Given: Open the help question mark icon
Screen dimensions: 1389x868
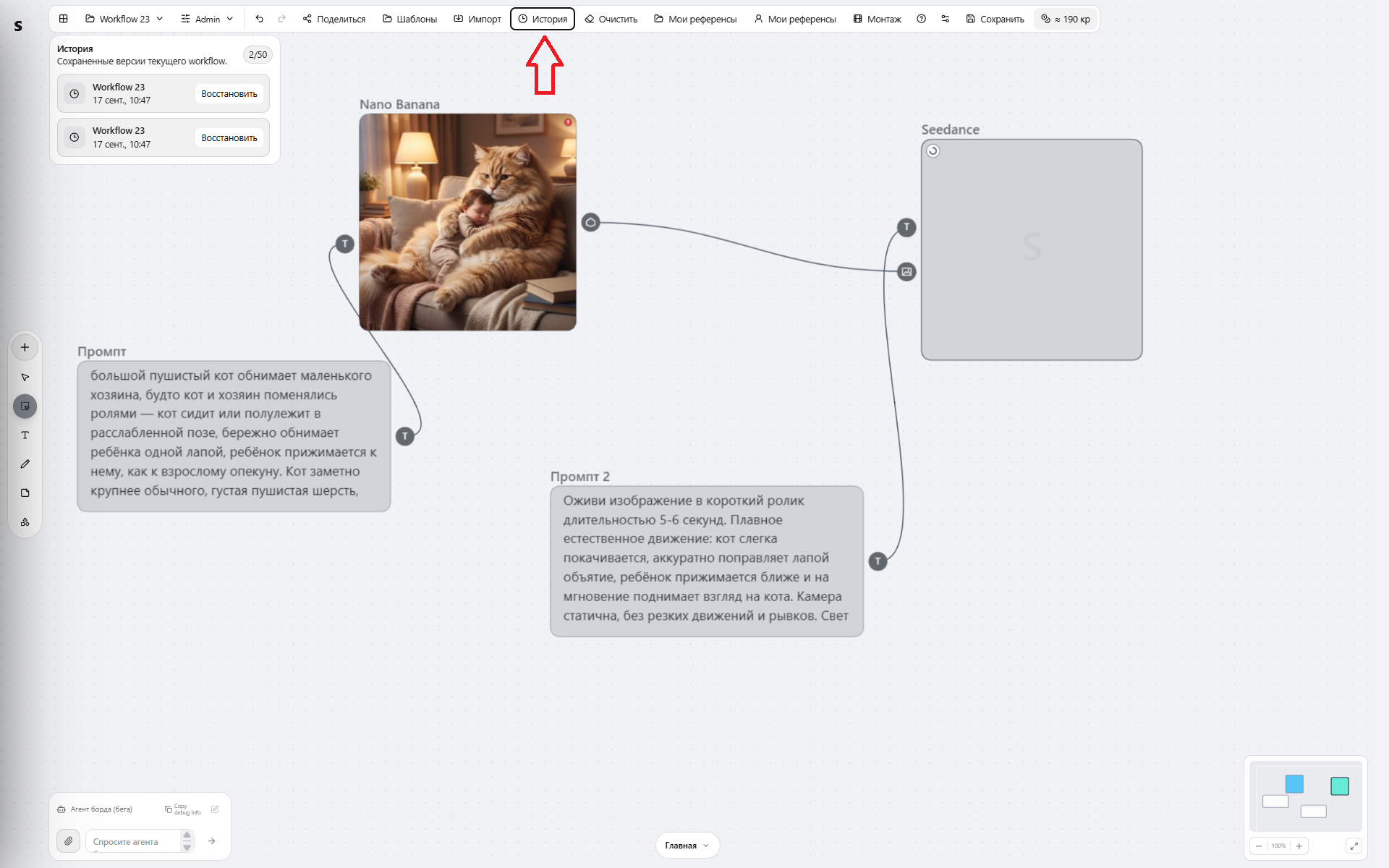Looking at the screenshot, I should (x=921, y=19).
